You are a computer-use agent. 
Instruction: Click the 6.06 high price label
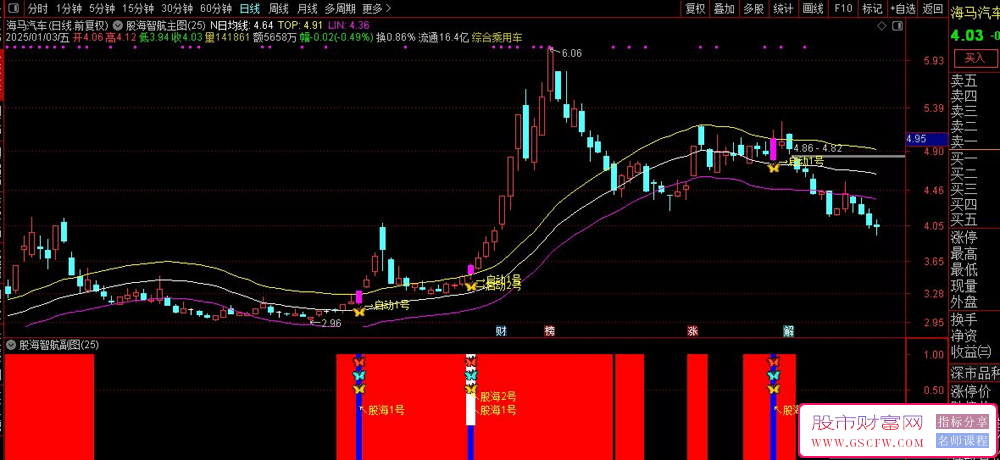(x=572, y=54)
